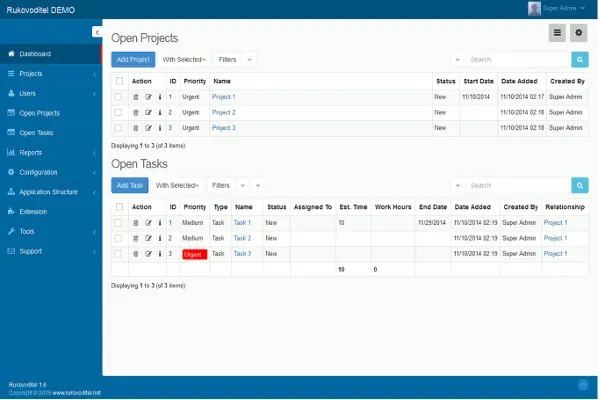This screenshot has height=400, width=600.
Task: Delete Task 2 using its trash icon
Action: coord(136,238)
